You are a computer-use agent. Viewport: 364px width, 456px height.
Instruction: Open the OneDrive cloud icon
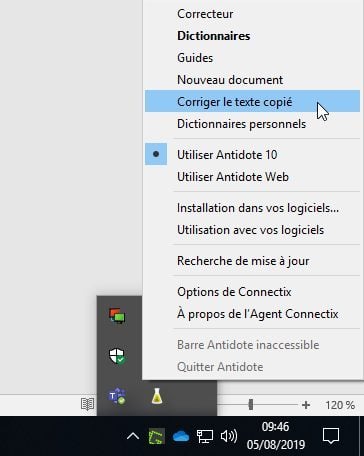pyautogui.click(x=181, y=436)
